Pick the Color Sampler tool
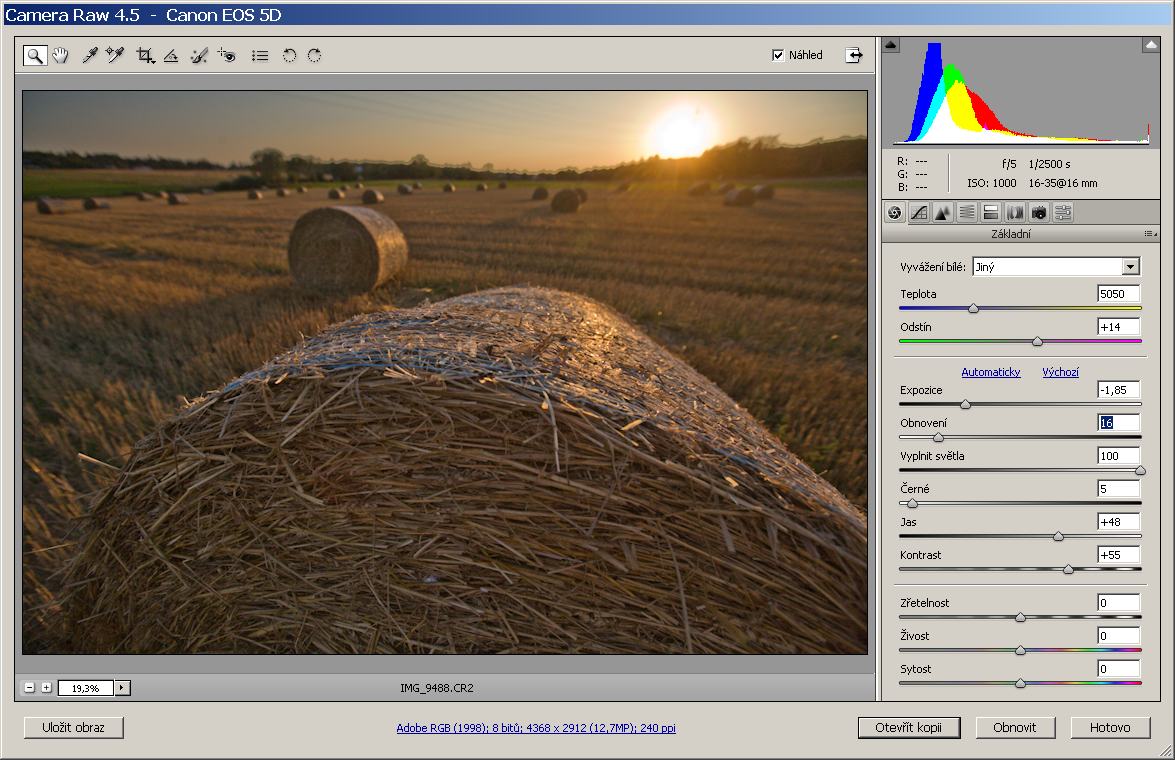The width and height of the screenshot is (1175, 760). pyautogui.click(x=115, y=56)
